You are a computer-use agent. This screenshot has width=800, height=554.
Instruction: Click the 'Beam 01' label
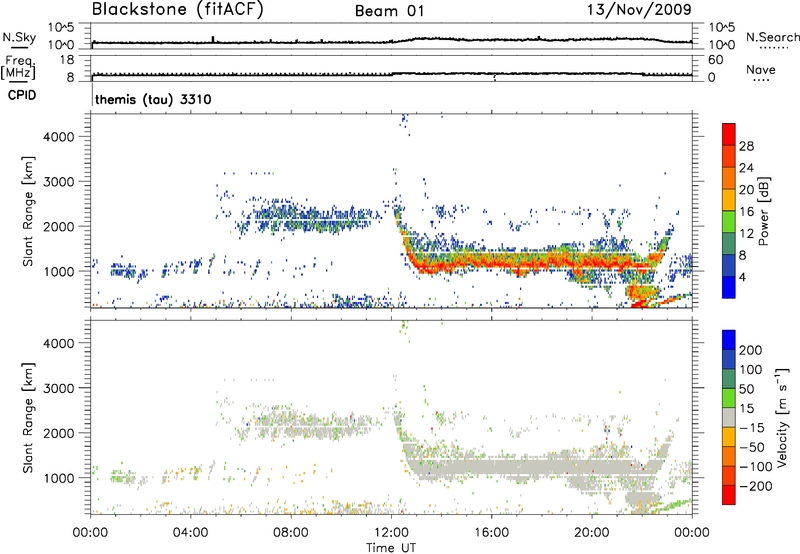389,11
